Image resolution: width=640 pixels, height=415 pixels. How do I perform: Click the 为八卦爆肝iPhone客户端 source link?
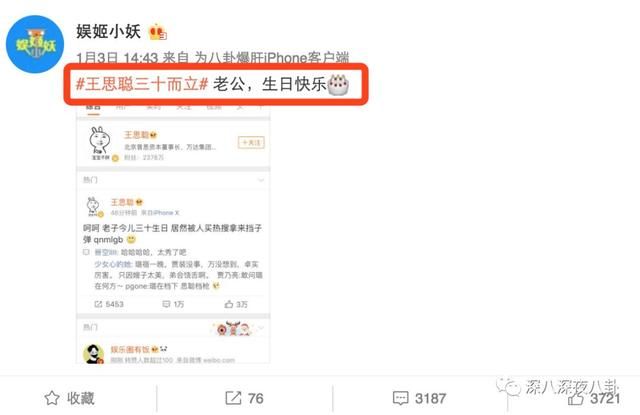click(x=272, y=58)
